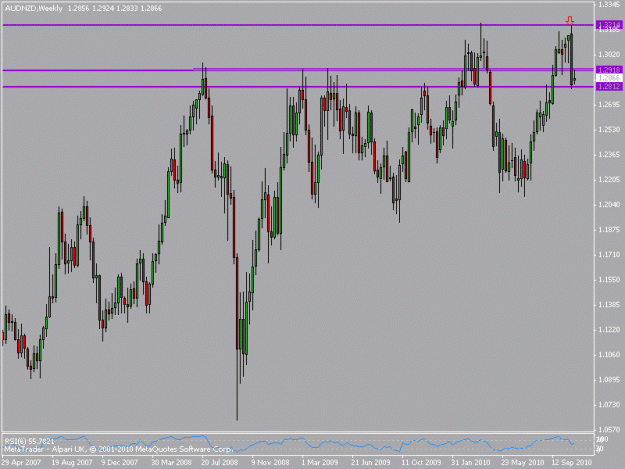Click the 1.2040 value on price axis
The height and width of the screenshot is (469, 625).
click(x=609, y=204)
